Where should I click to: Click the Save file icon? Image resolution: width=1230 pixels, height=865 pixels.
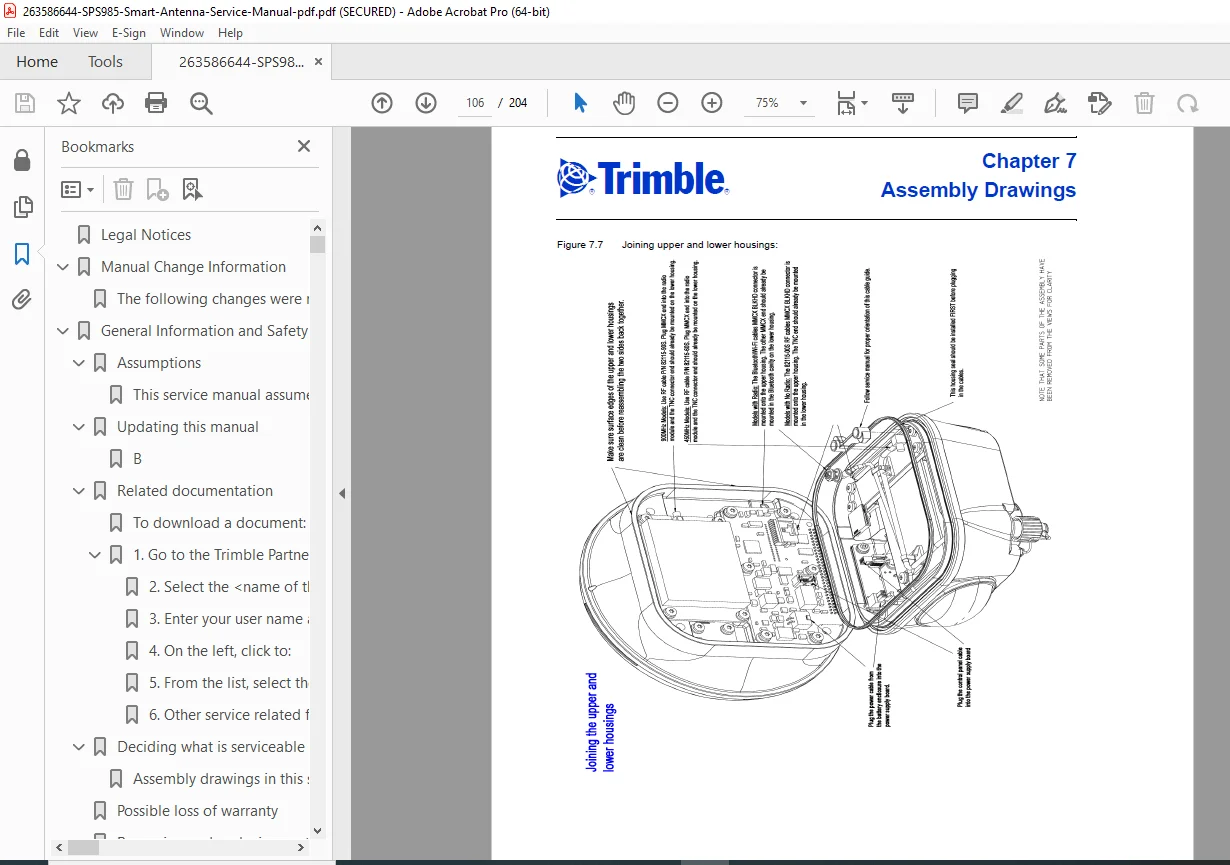[x=25, y=103]
